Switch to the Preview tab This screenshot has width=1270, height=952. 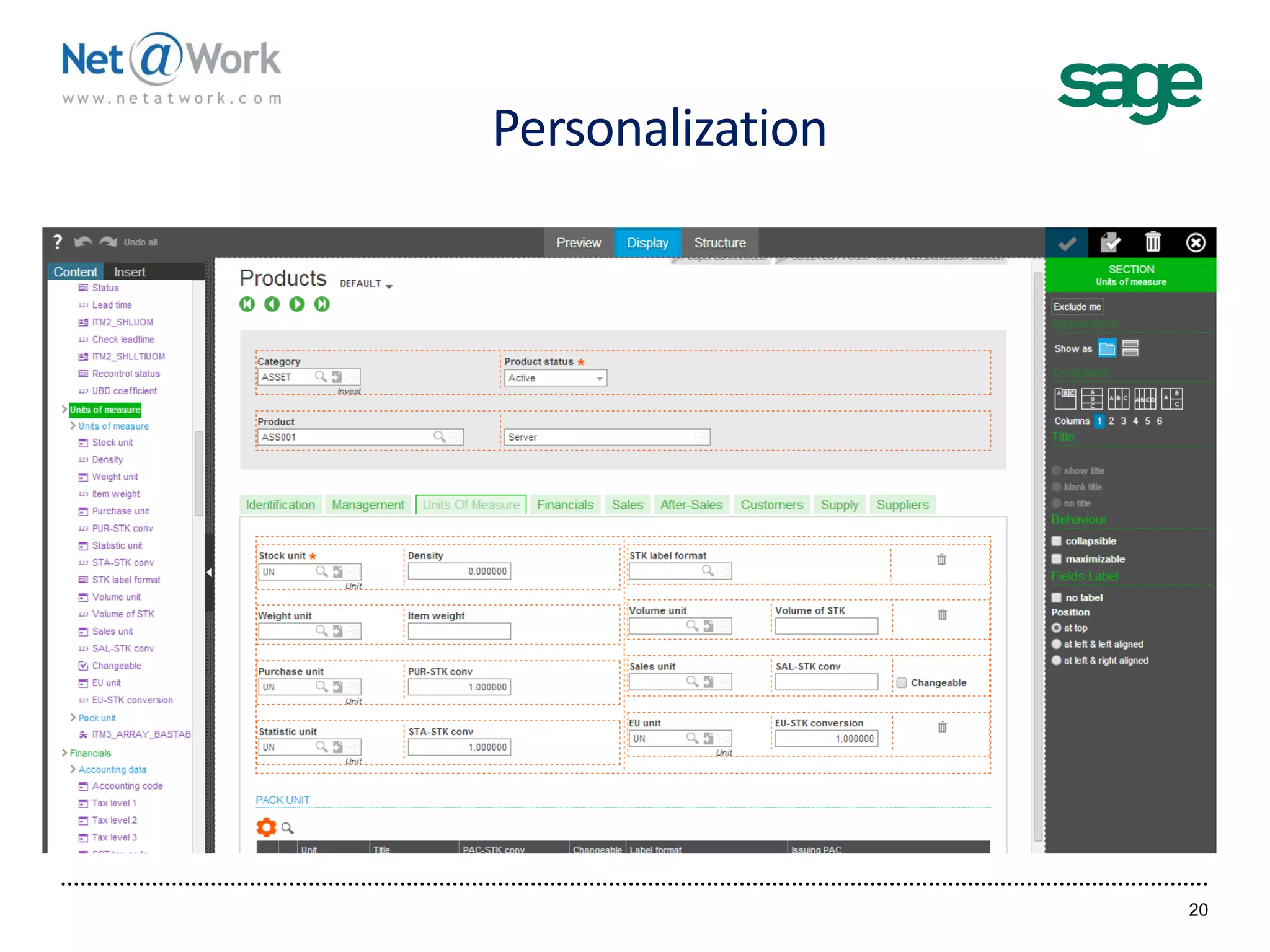pos(579,243)
